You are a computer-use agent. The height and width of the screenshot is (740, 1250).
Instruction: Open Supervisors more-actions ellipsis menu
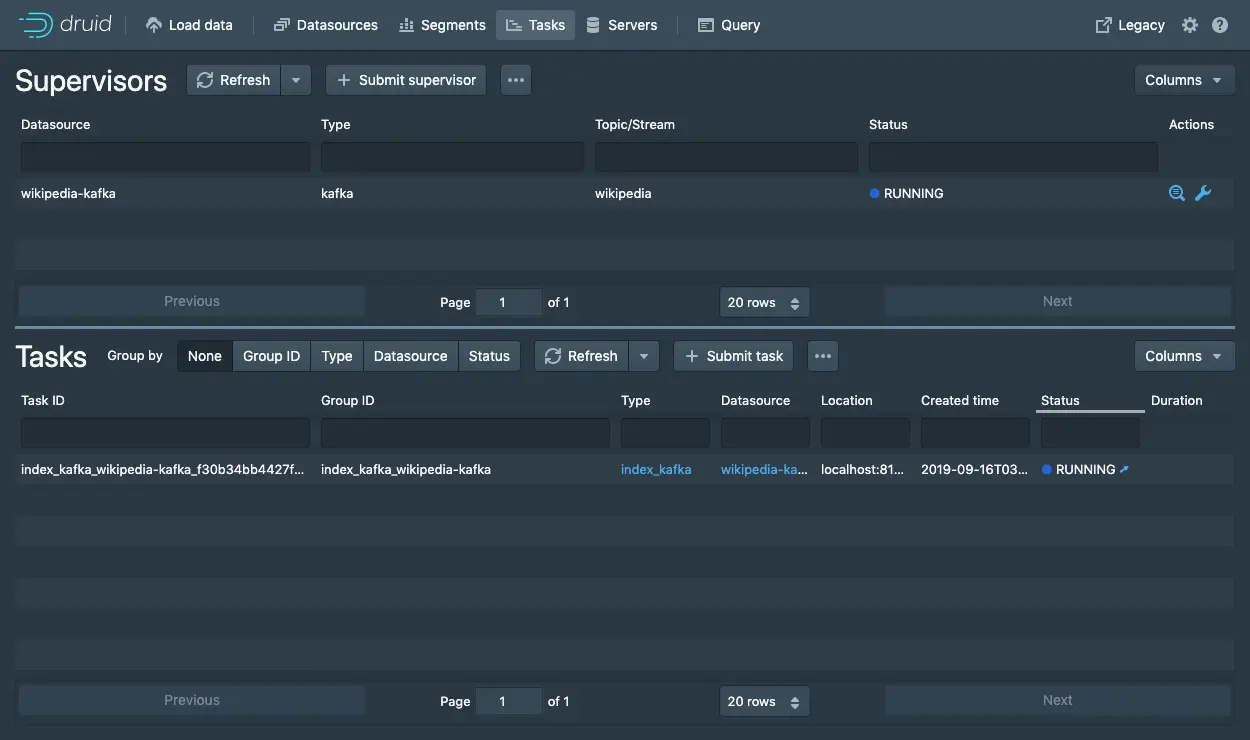[516, 80]
